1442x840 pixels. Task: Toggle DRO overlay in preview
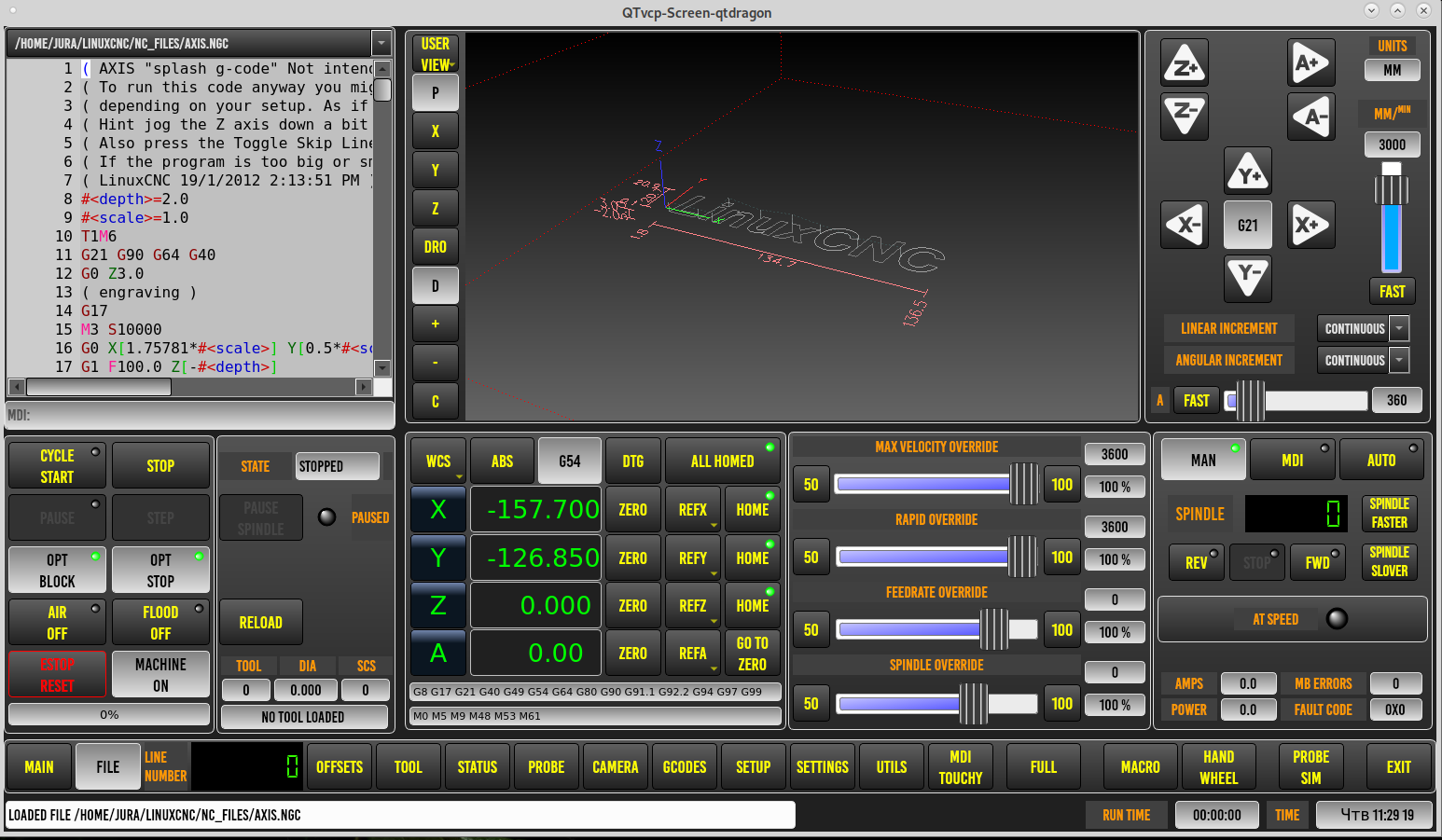[435, 247]
